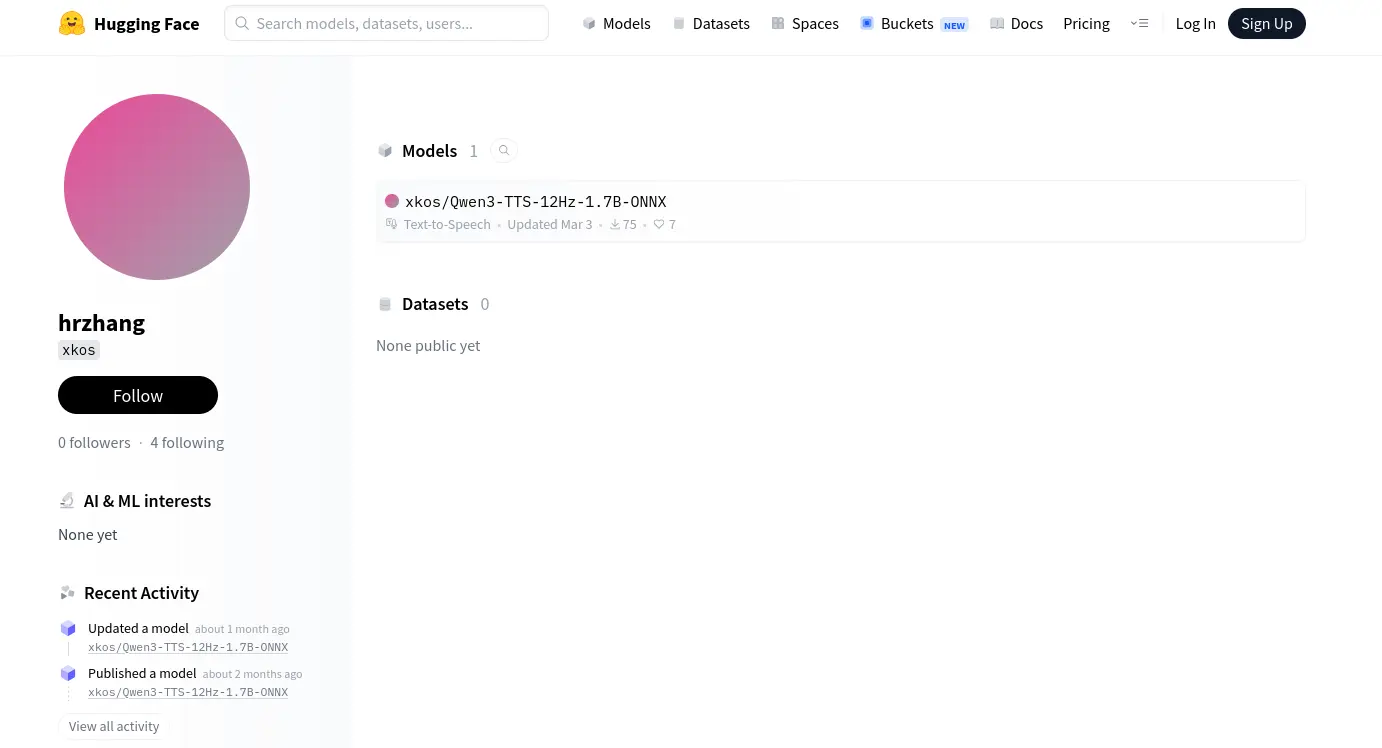Open the Datasets page from navigation

tap(710, 23)
